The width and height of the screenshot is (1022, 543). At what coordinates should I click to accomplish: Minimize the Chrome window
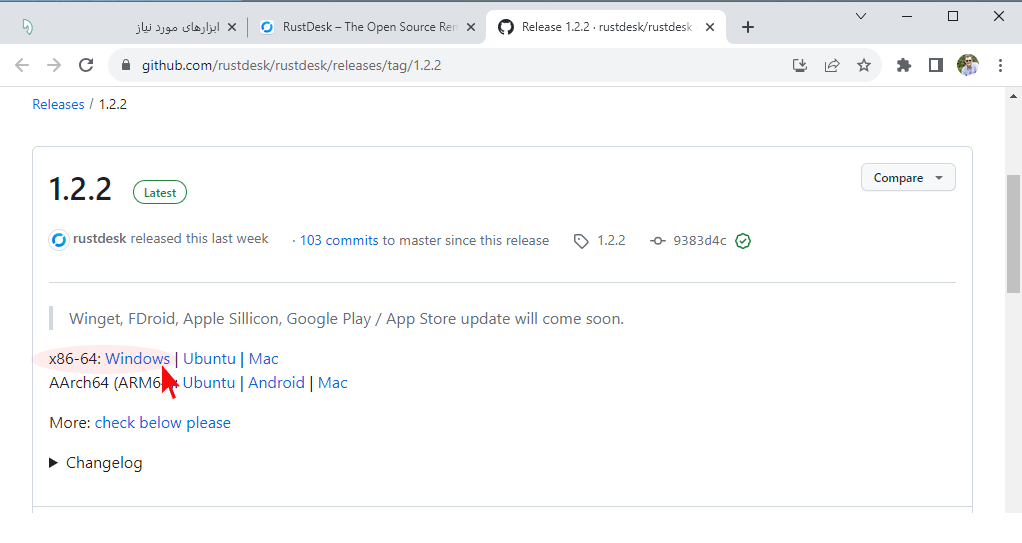click(x=907, y=16)
